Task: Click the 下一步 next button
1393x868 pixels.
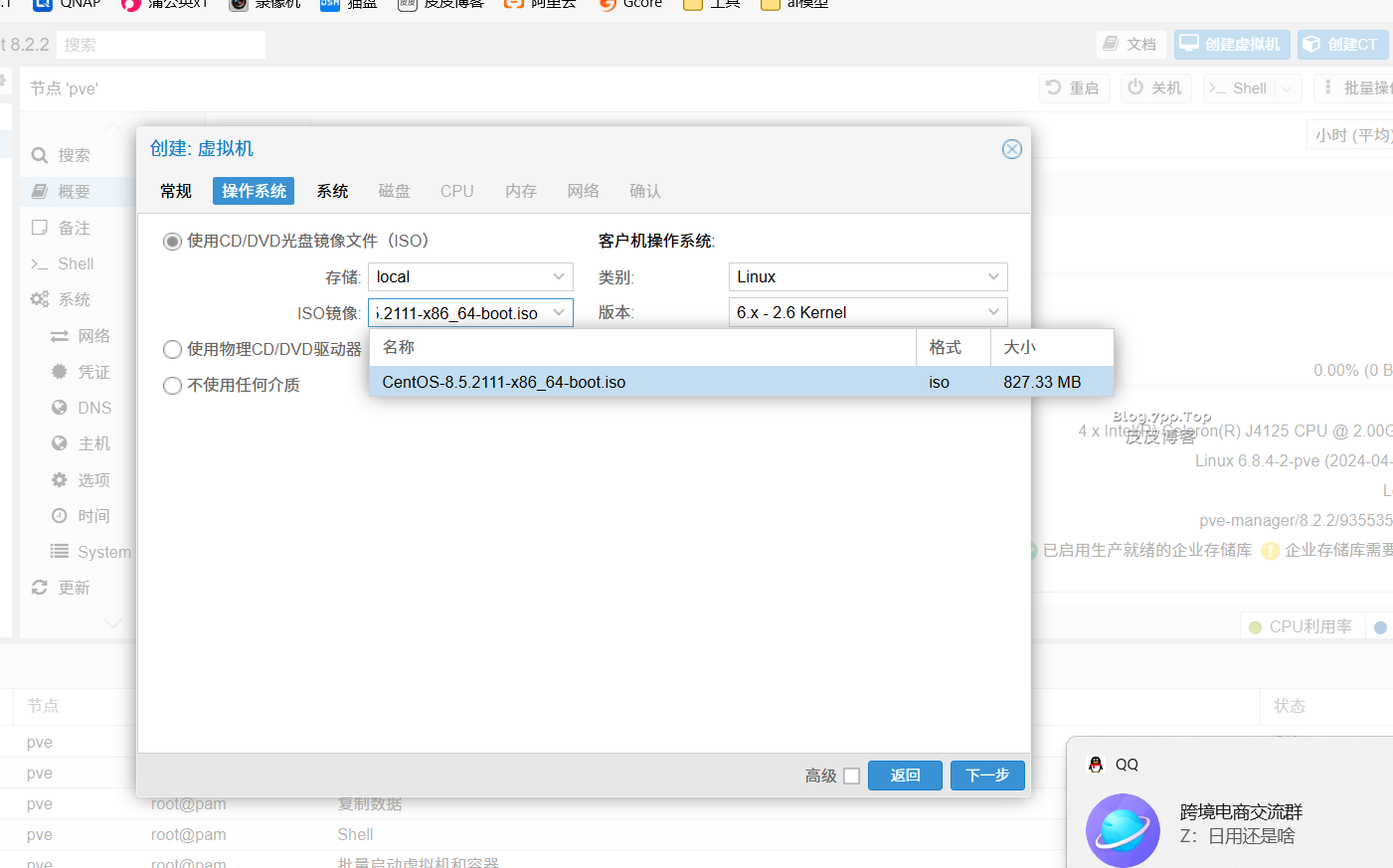Action: pos(986,776)
